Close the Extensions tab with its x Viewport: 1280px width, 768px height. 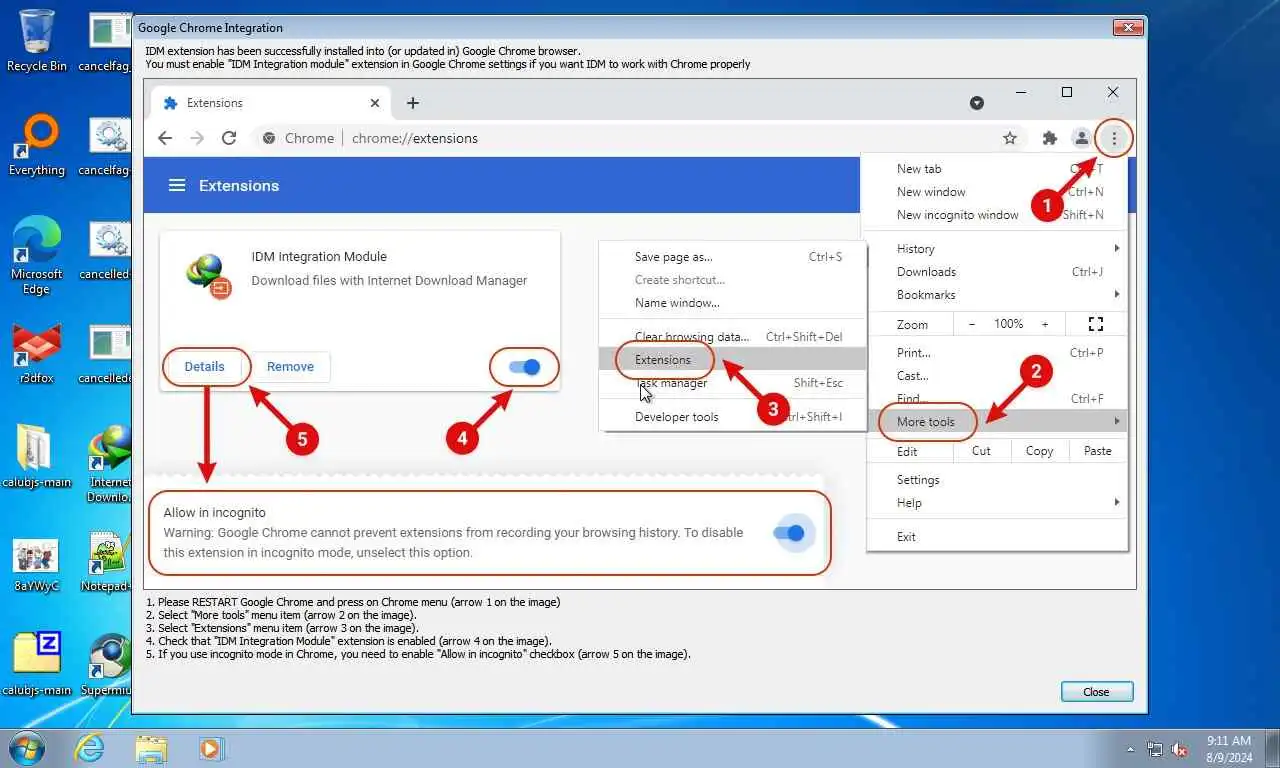[375, 103]
